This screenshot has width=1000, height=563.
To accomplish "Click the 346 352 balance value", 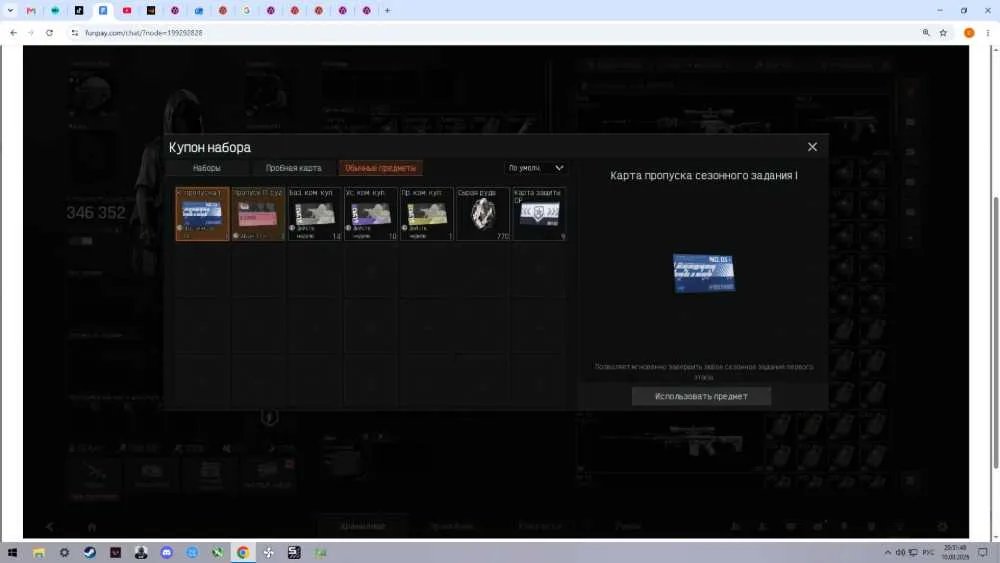I will tap(96, 213).
